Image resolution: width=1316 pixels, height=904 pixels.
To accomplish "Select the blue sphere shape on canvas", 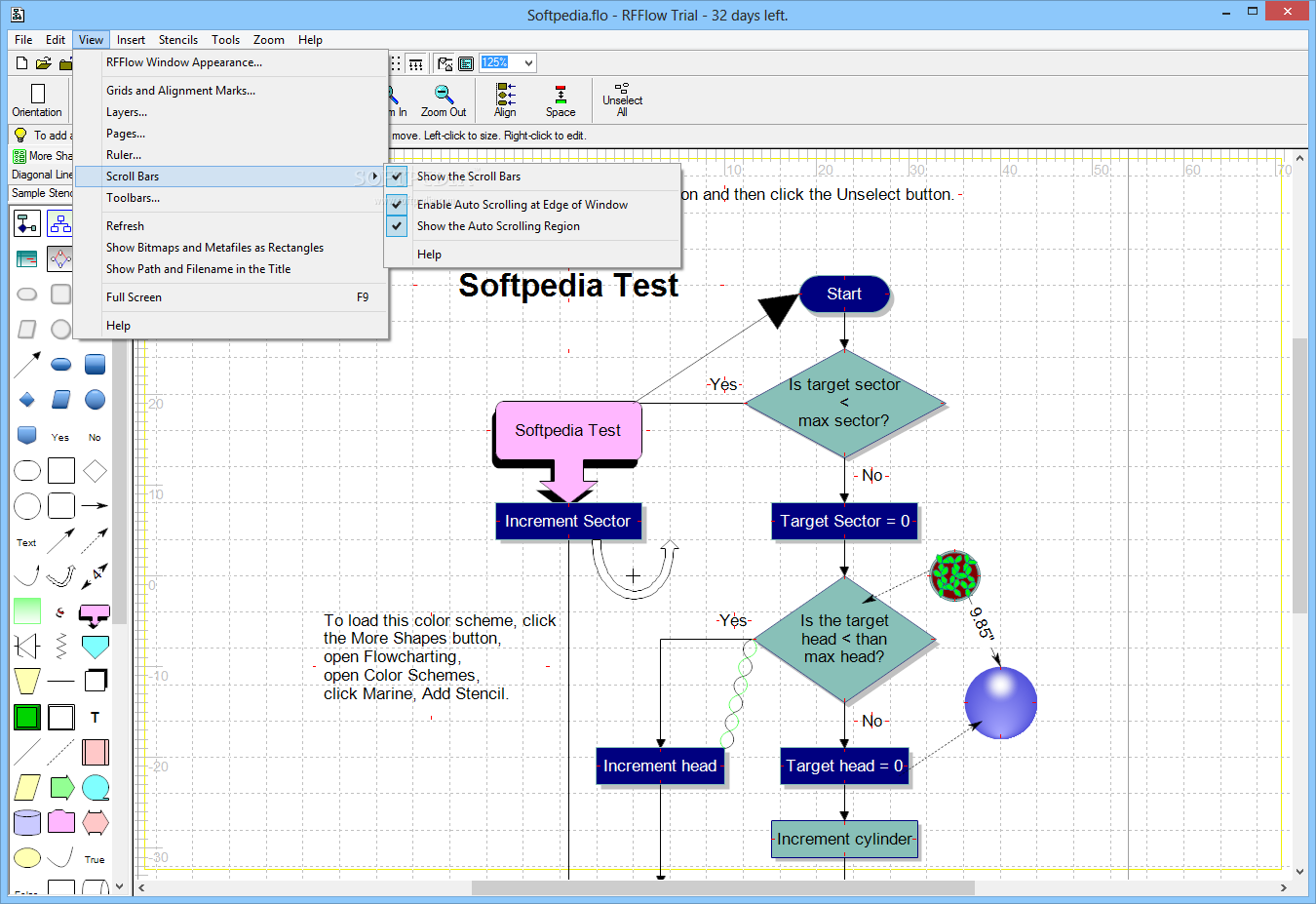I will click(1000, 703).
